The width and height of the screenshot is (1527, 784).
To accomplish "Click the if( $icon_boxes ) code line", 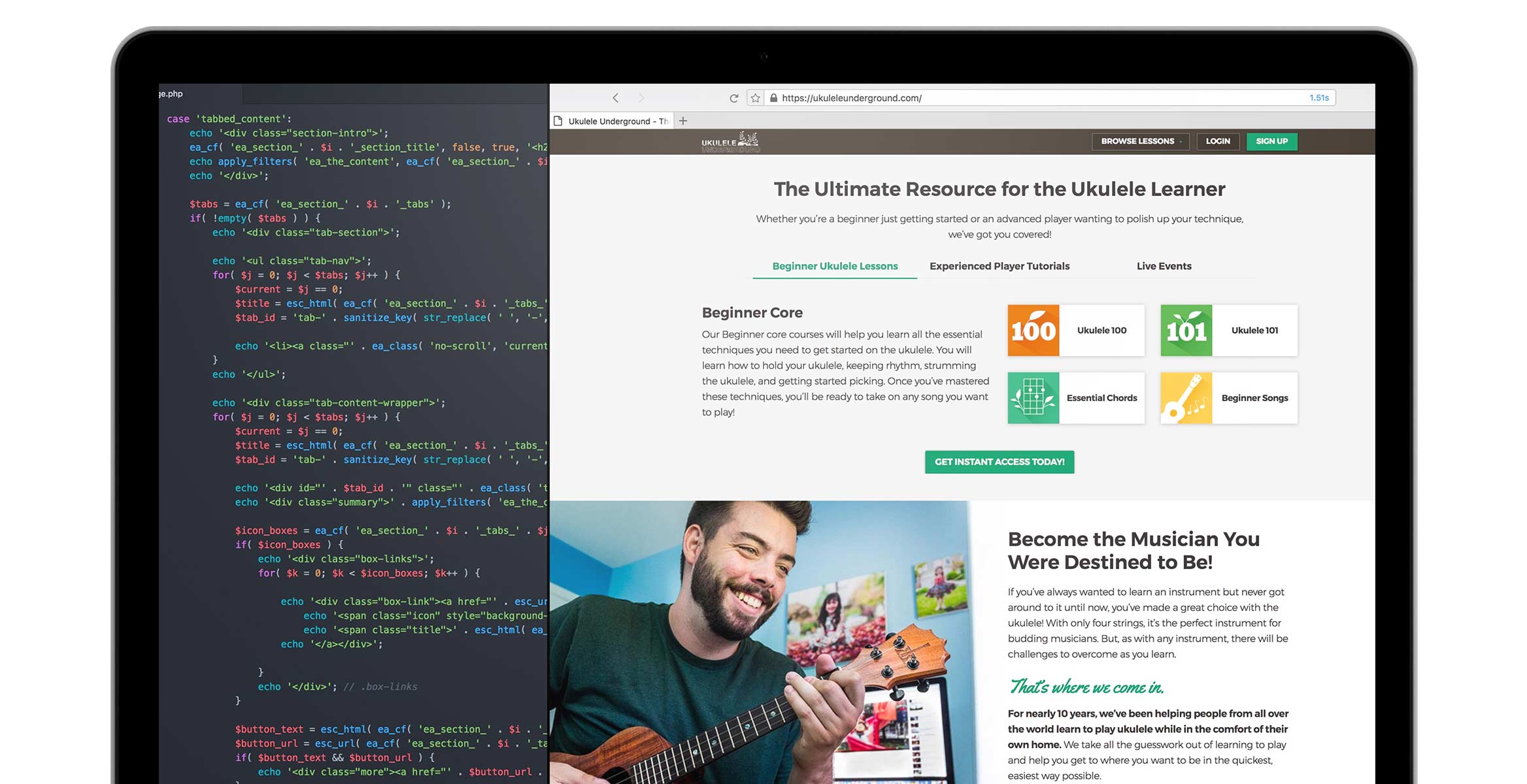I will pos(289,545).
